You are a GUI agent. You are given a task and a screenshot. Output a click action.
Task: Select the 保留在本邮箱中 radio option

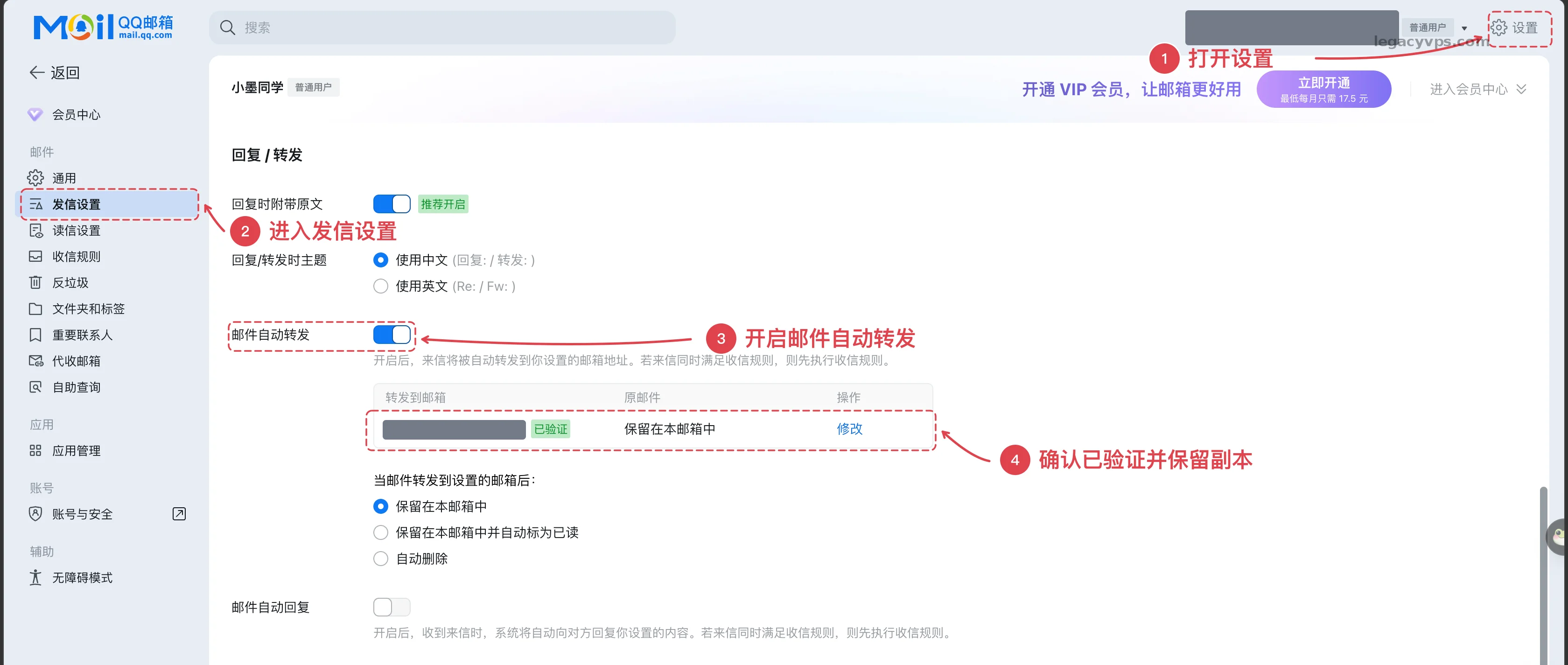click(x=380, y=506)
